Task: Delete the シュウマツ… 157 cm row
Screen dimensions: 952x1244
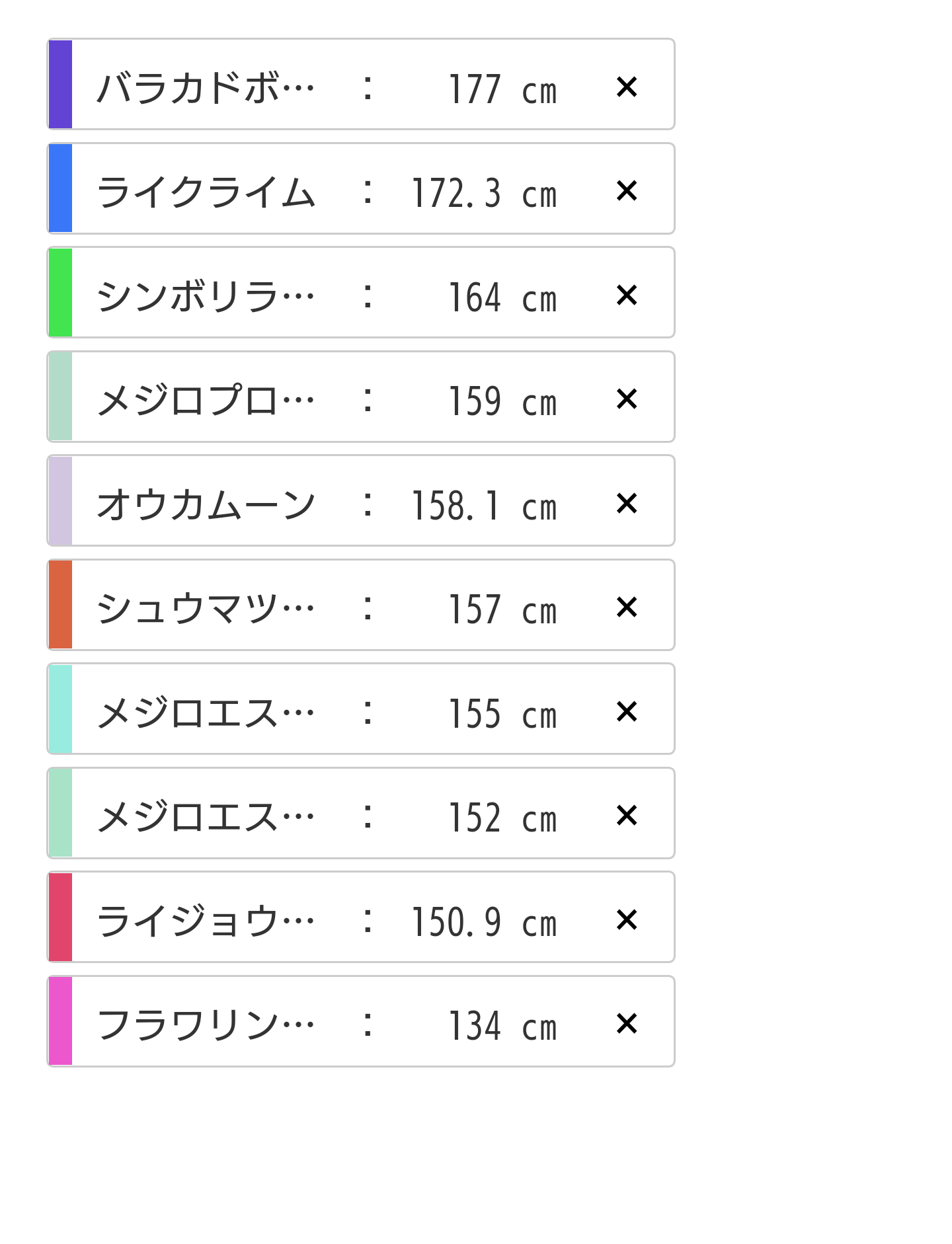Action: pos(626,607)
